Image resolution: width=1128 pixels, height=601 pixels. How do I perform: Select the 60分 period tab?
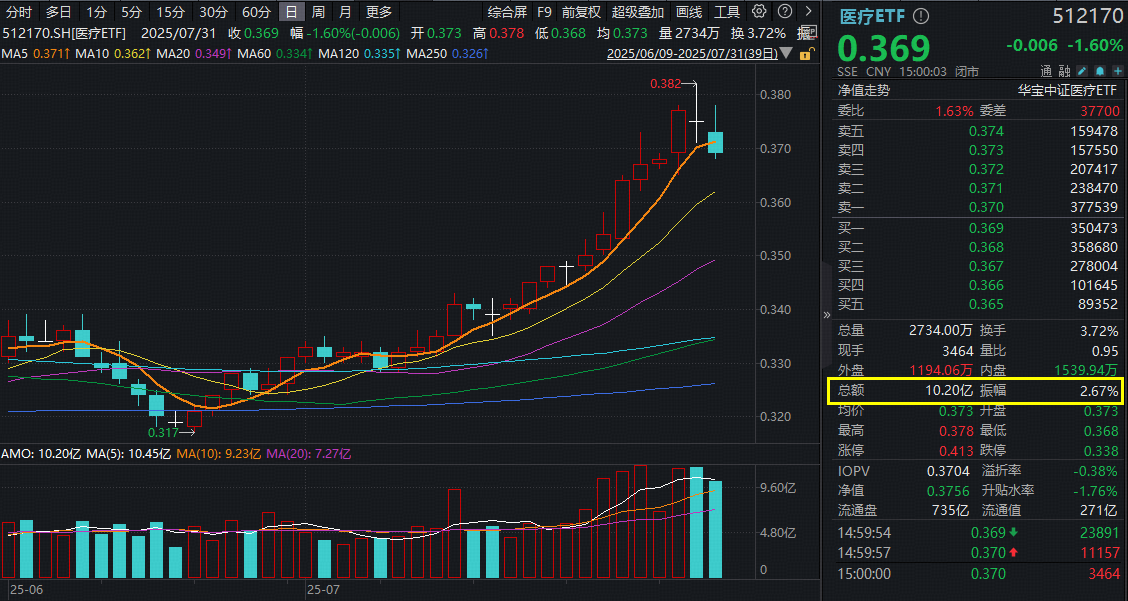tap(256, 12)
